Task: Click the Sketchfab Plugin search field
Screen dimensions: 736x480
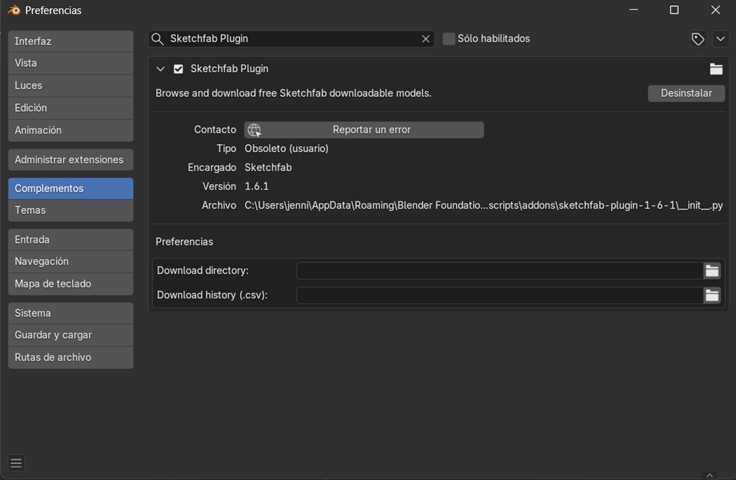Action: pos(291,39)
